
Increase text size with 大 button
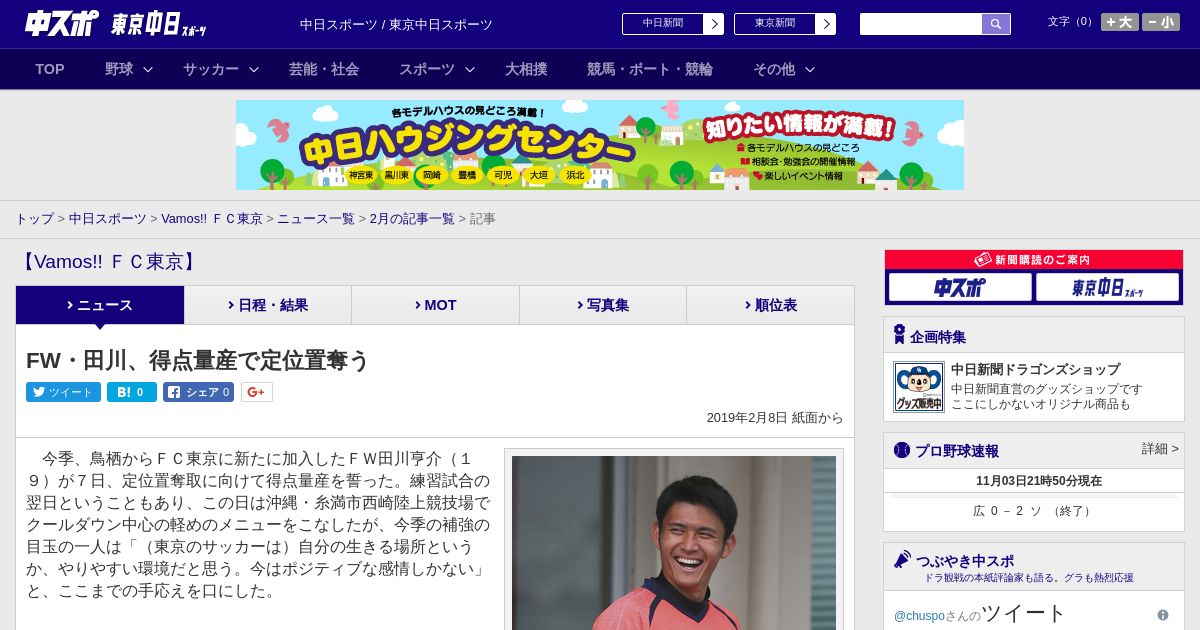(x=1119, y=22)
